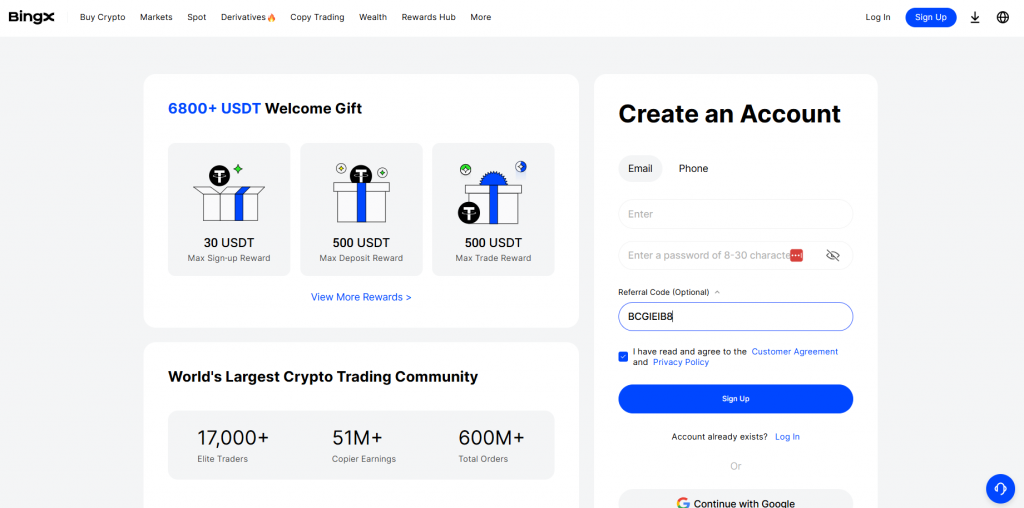The width and height of the screenshot is (1024, 508).
Task: Open View More Rewards link
Action: click(361, 297)
